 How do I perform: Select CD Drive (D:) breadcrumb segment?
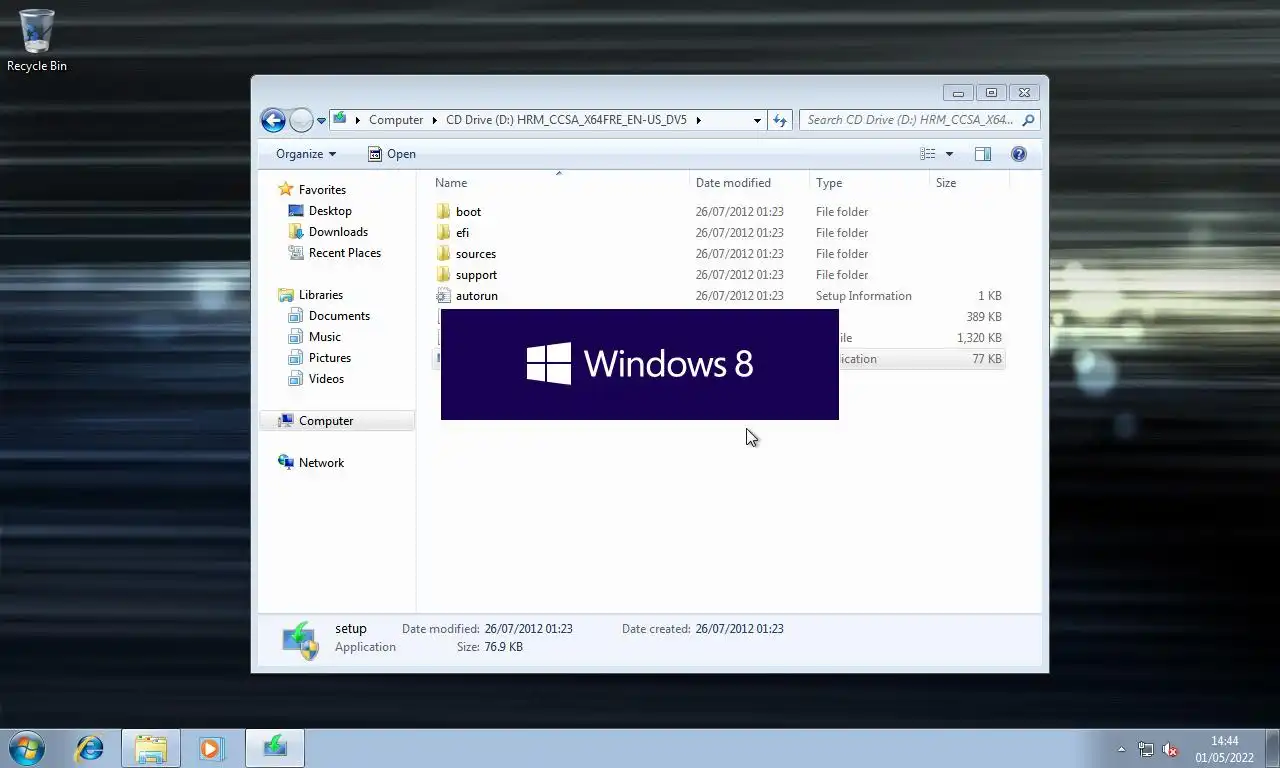click(566, 120)
